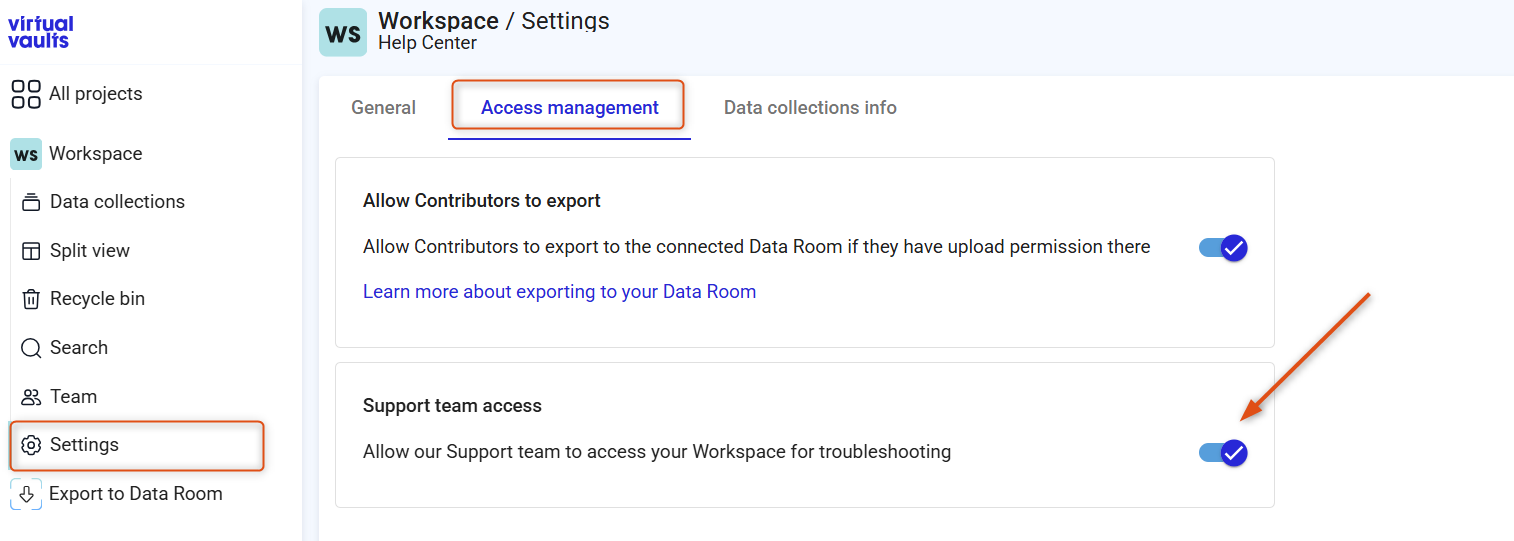Click Workspace in the header breadcrumb
The image size is (1514, 541).
(x=438, y=20)
